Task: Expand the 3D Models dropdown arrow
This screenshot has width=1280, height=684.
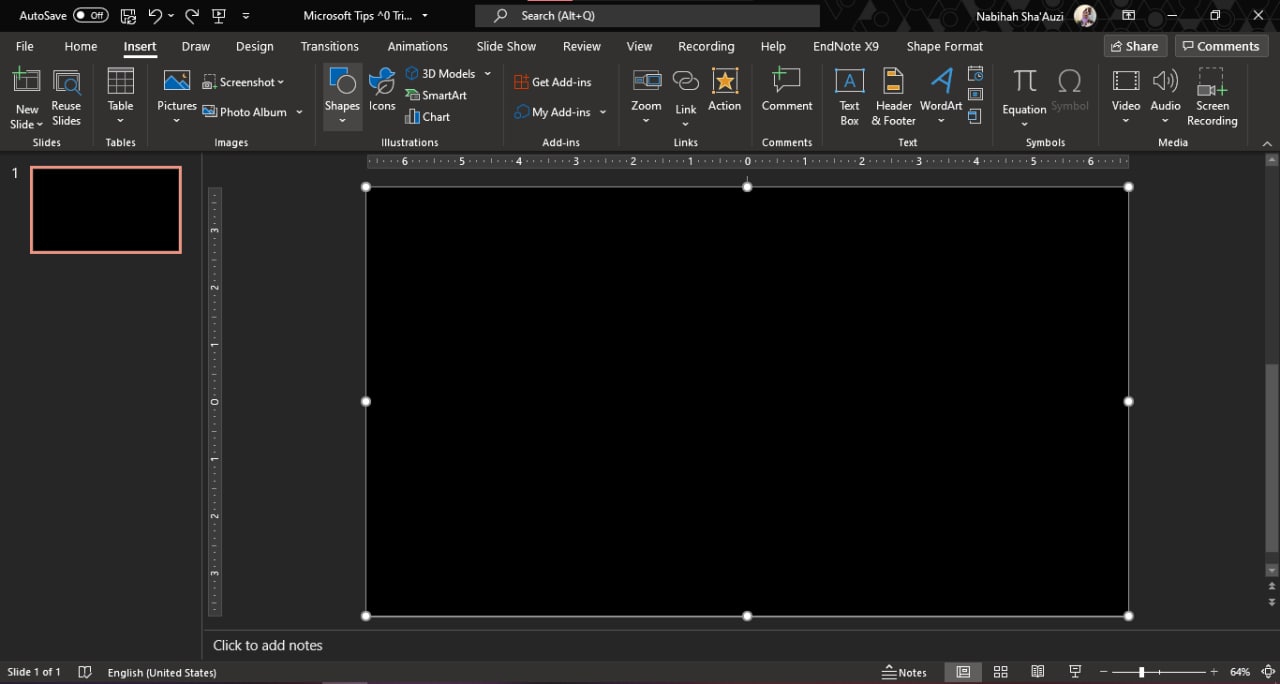Action: (x=488, y=73)
